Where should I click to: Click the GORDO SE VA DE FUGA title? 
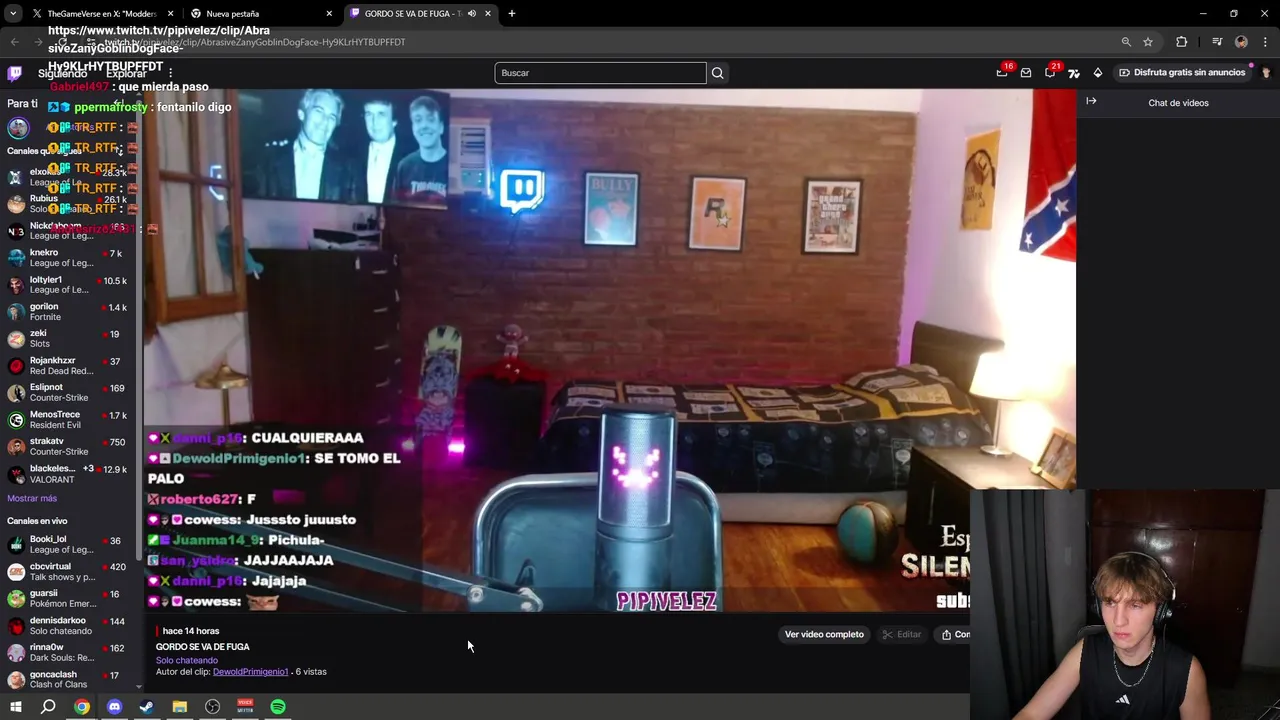(203, 647)
